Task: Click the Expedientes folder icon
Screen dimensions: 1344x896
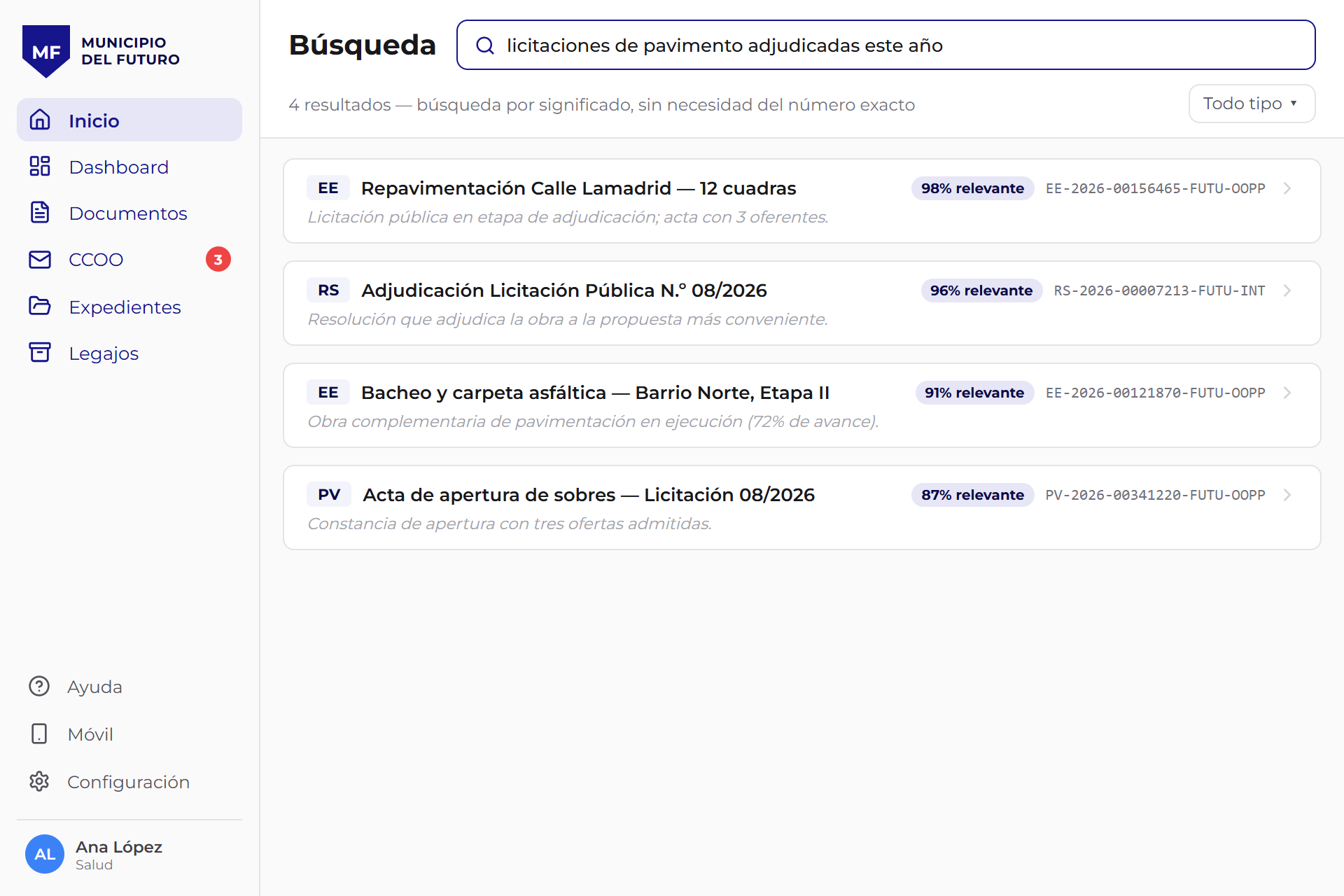Action: [x=40, y=306]
